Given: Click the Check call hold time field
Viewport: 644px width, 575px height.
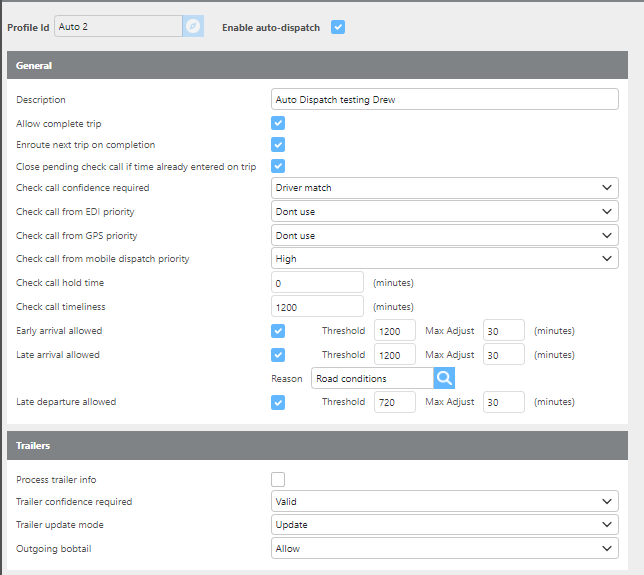Looking at the screenshot, I should click(318, 283).
